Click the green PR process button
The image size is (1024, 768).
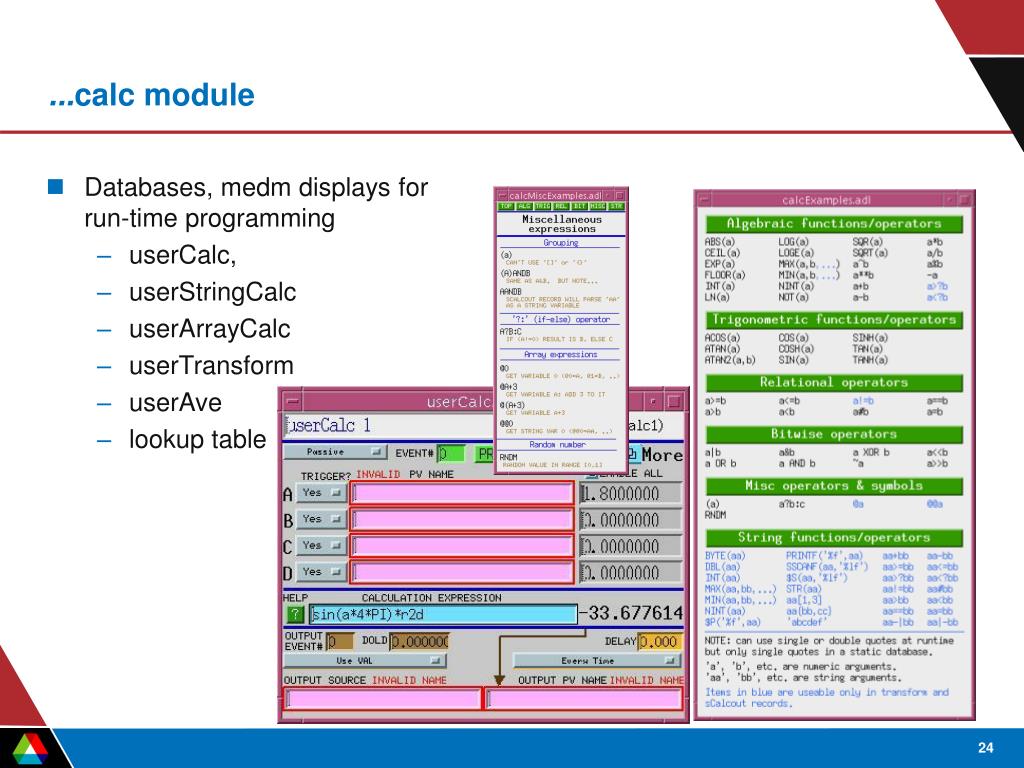(x=484, y=454)
